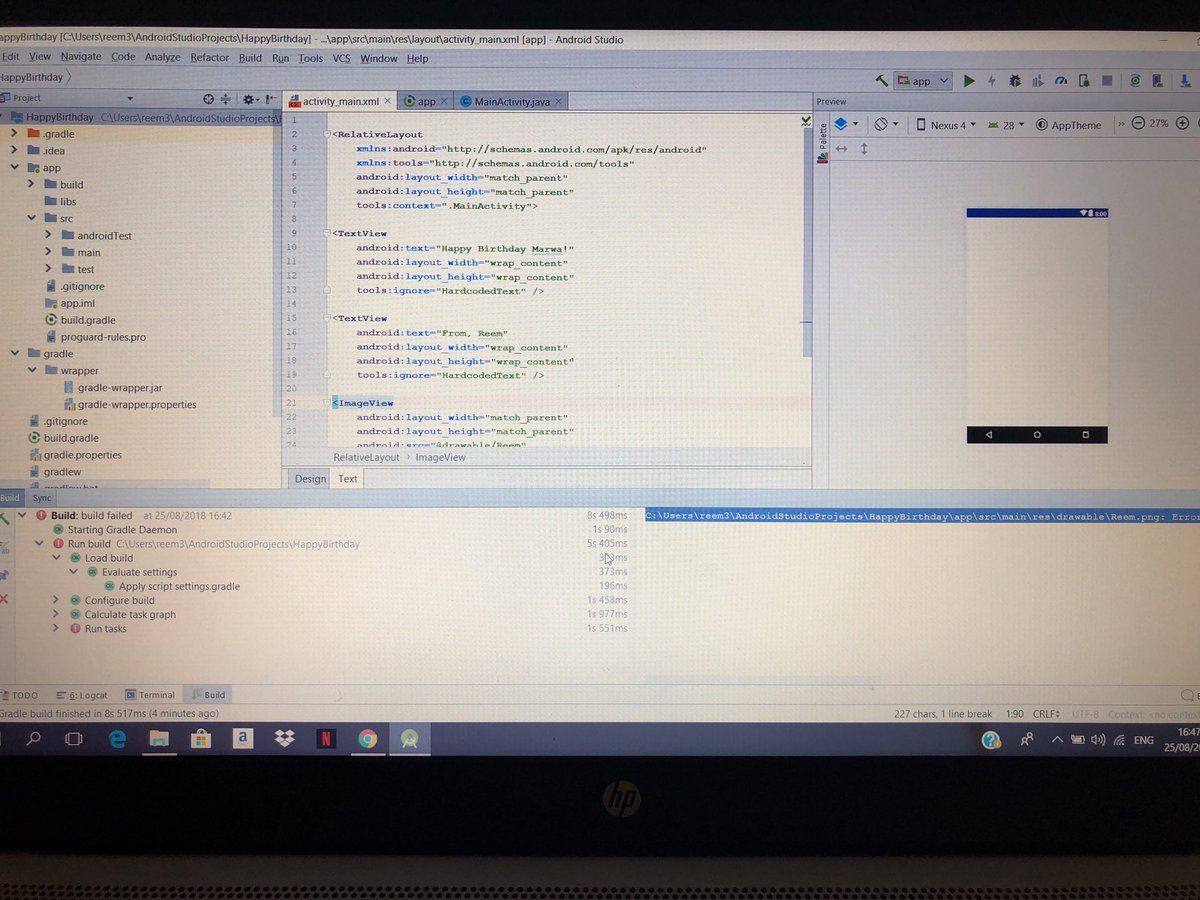
Task: Click vertical expand arrows in preview toolbar
Action: click(x=864, y=149)
